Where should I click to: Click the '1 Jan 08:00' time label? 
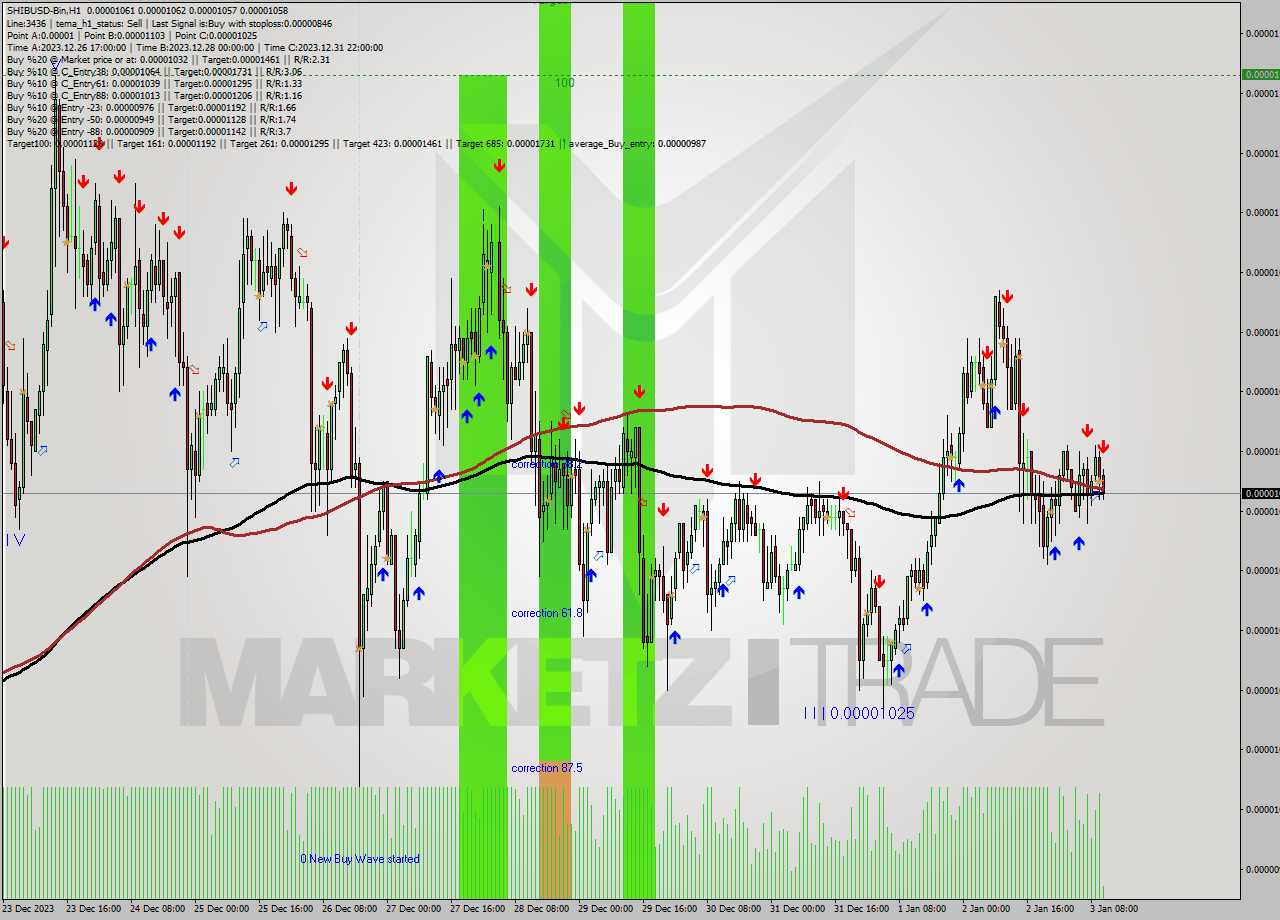coord(922,909)
